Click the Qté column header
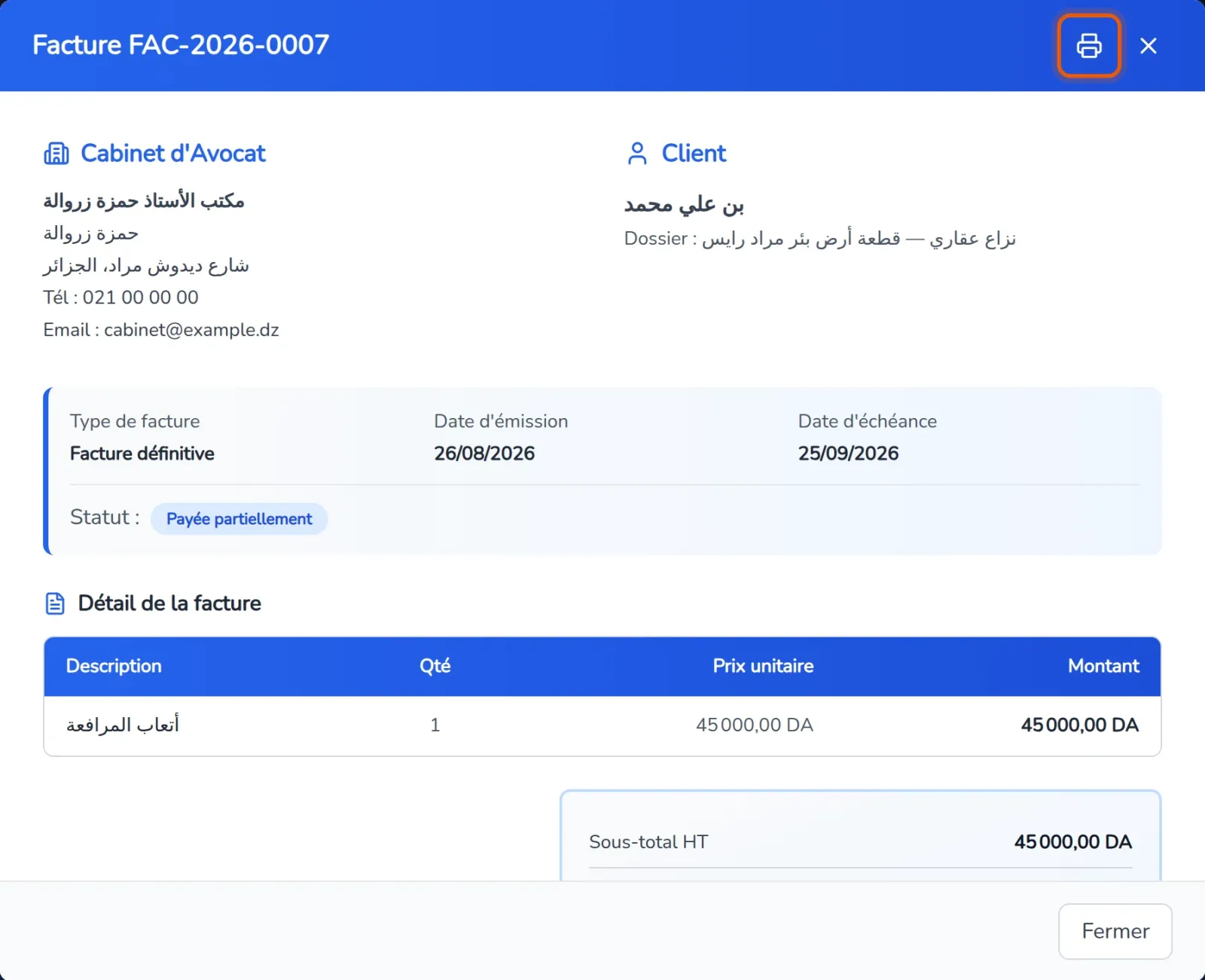 (x=435, y=666)
